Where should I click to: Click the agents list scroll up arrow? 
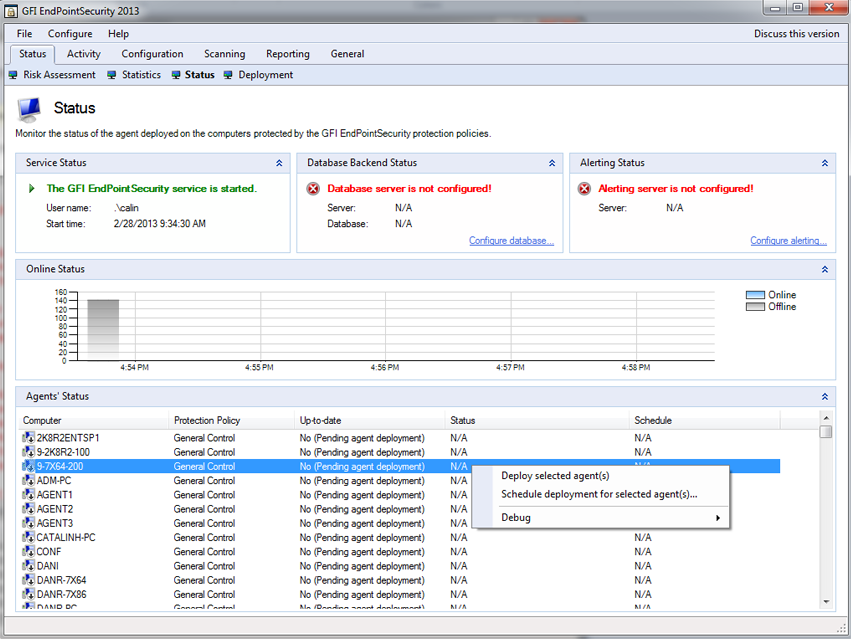coord(826,418)
